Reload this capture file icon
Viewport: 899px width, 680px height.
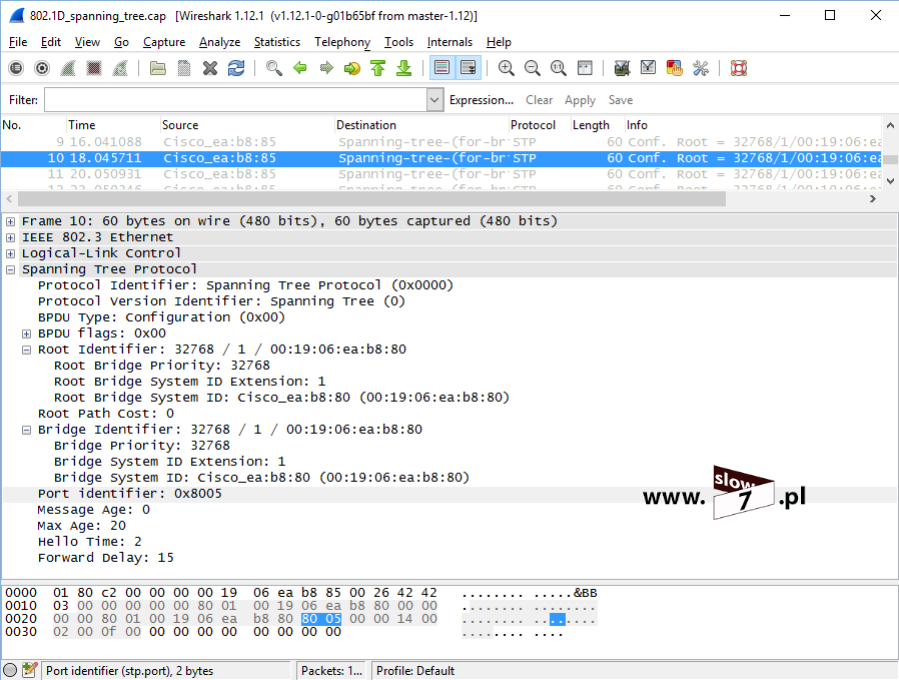point(236,68)
